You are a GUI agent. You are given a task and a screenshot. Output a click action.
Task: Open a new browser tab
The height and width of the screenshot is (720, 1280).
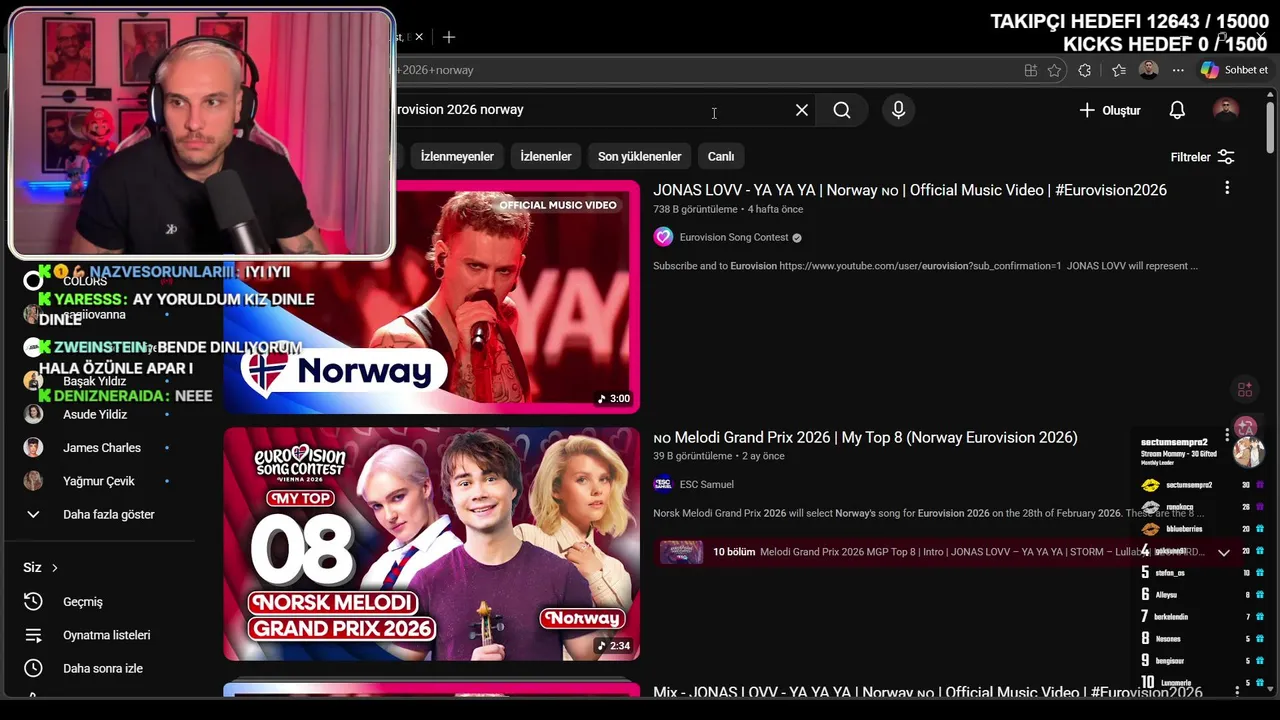click(449, 37)
